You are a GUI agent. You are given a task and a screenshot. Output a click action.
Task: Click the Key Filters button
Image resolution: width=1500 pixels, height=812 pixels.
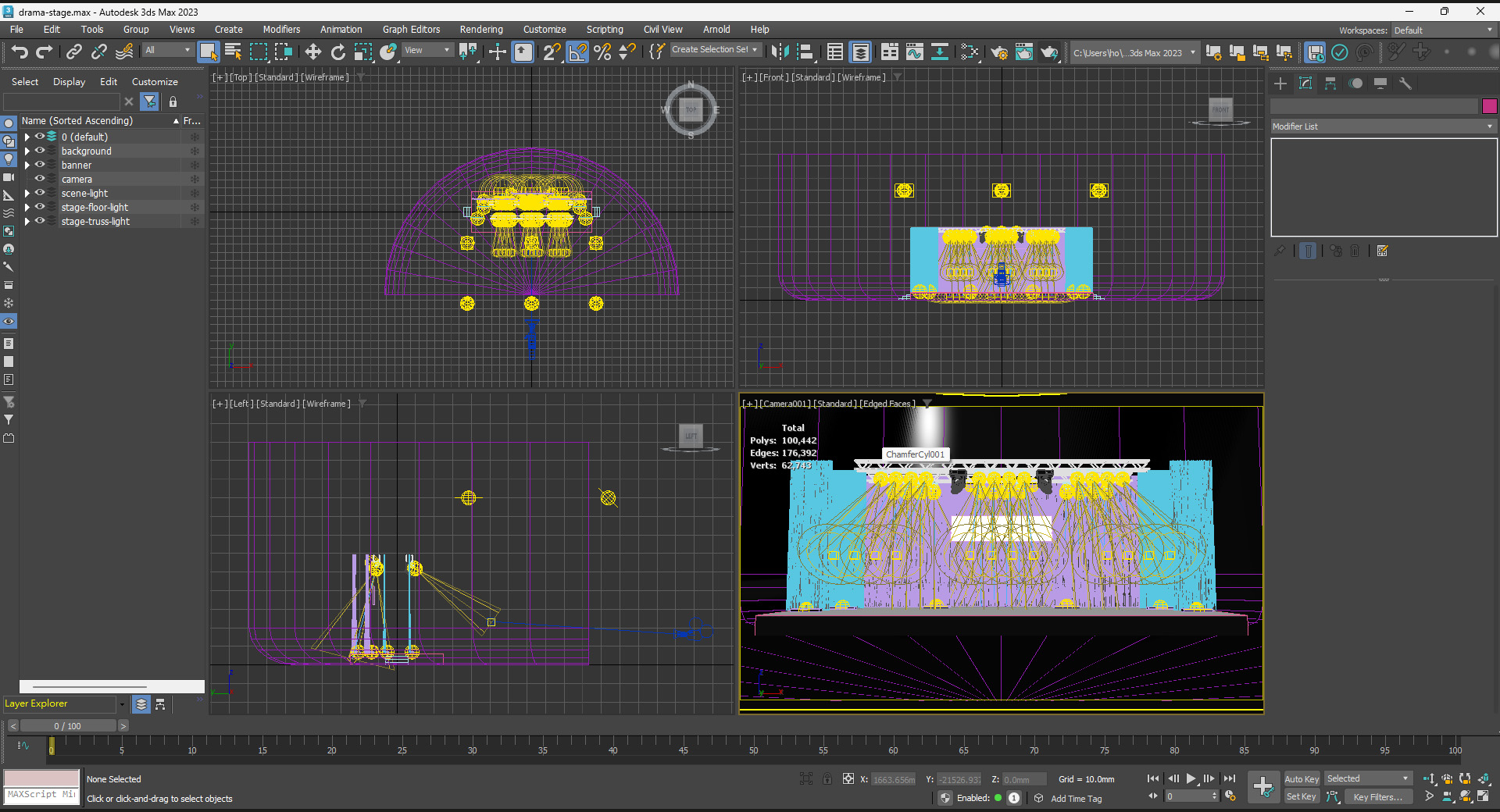1377,797
